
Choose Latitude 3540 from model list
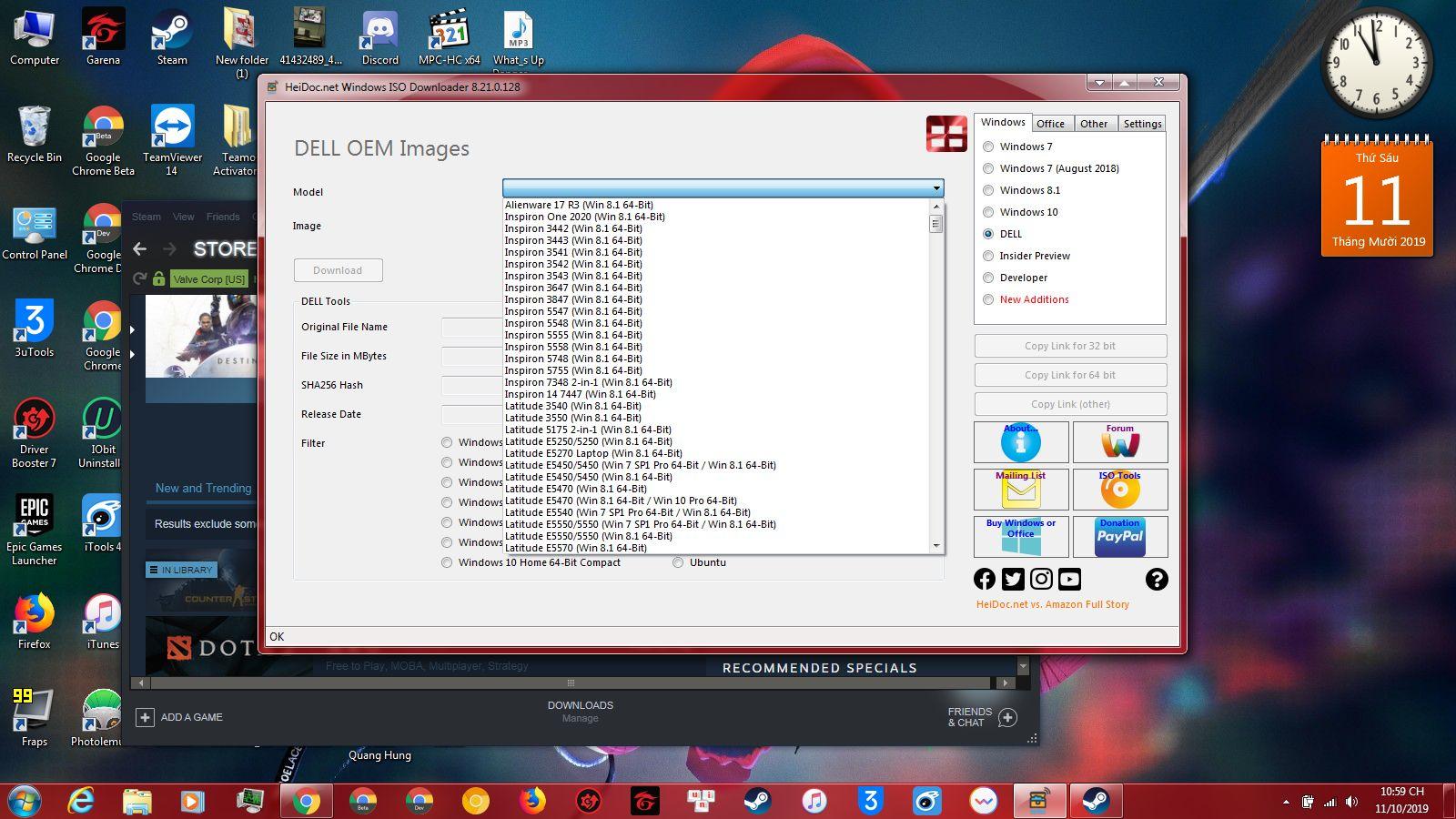tap(573, 406)
